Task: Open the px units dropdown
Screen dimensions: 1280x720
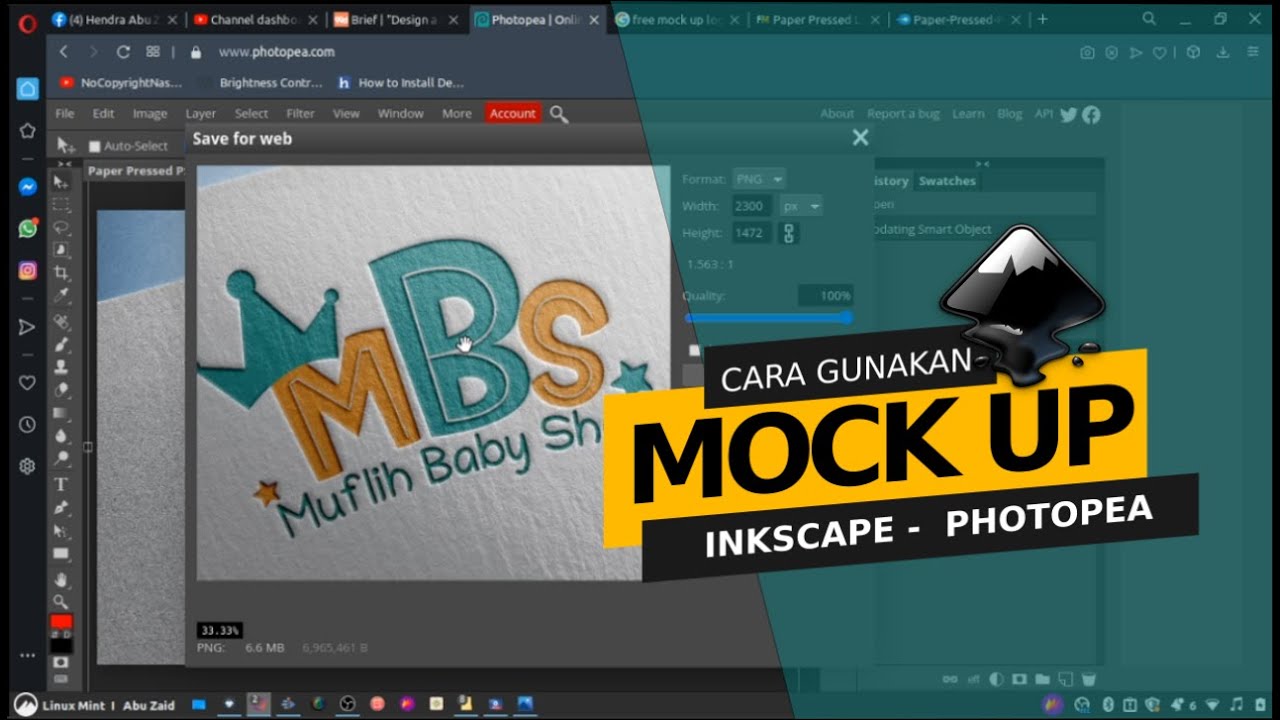Action: pyautogui.click(x=801, y=206)
